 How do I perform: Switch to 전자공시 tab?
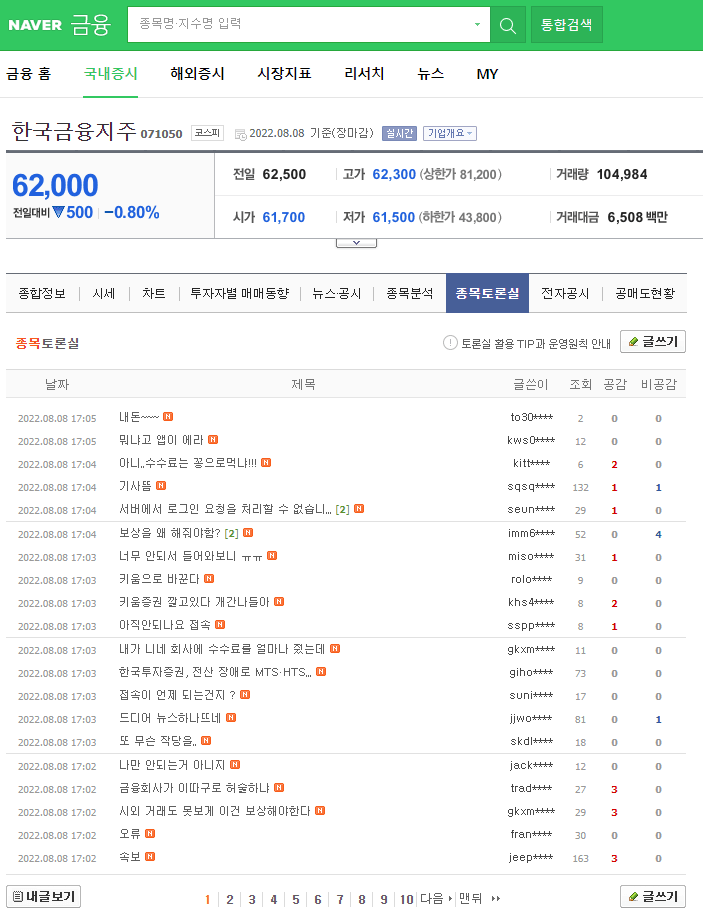[565, 293]
